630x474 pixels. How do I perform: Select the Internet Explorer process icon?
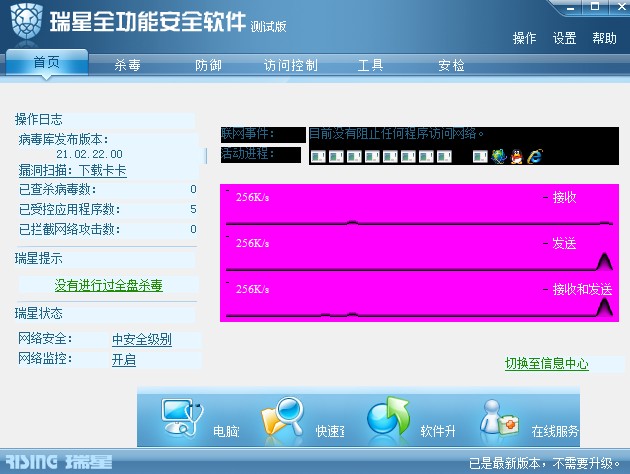click(x=535, y=156)
